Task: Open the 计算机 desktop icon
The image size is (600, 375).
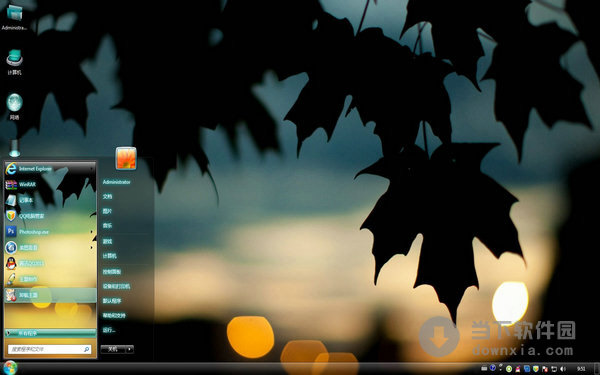Action: click(x=14, y=61)
